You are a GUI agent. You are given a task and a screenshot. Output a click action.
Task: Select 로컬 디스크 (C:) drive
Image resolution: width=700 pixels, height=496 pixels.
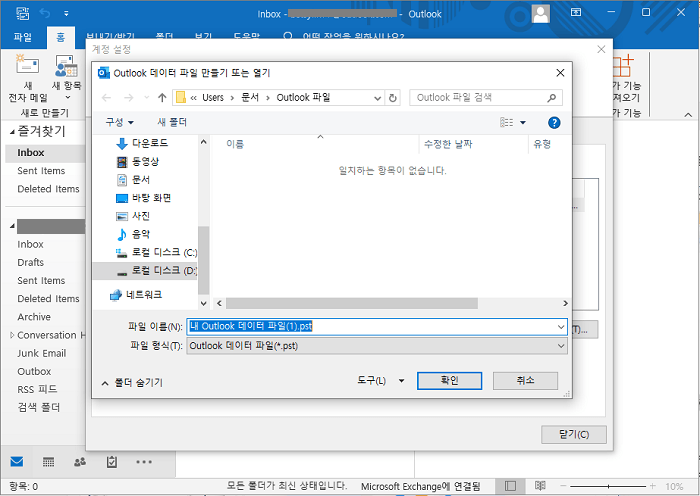click(156, 252)
